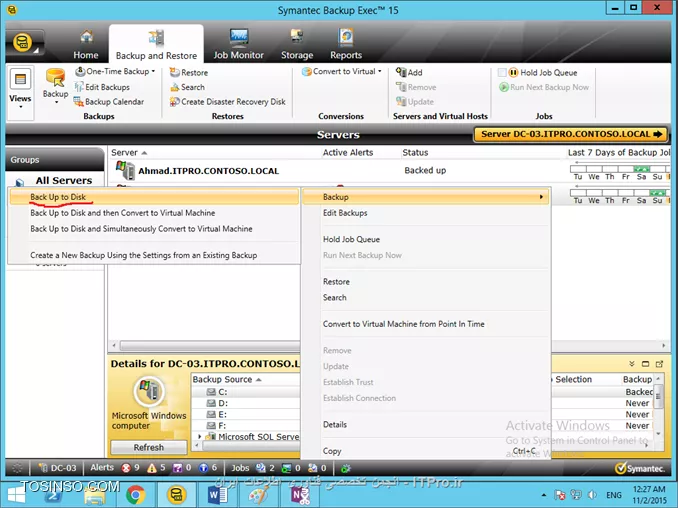The image size is (678, 508).
Task: Collapse the Details pane chevrons
Action: pos(632,364)
